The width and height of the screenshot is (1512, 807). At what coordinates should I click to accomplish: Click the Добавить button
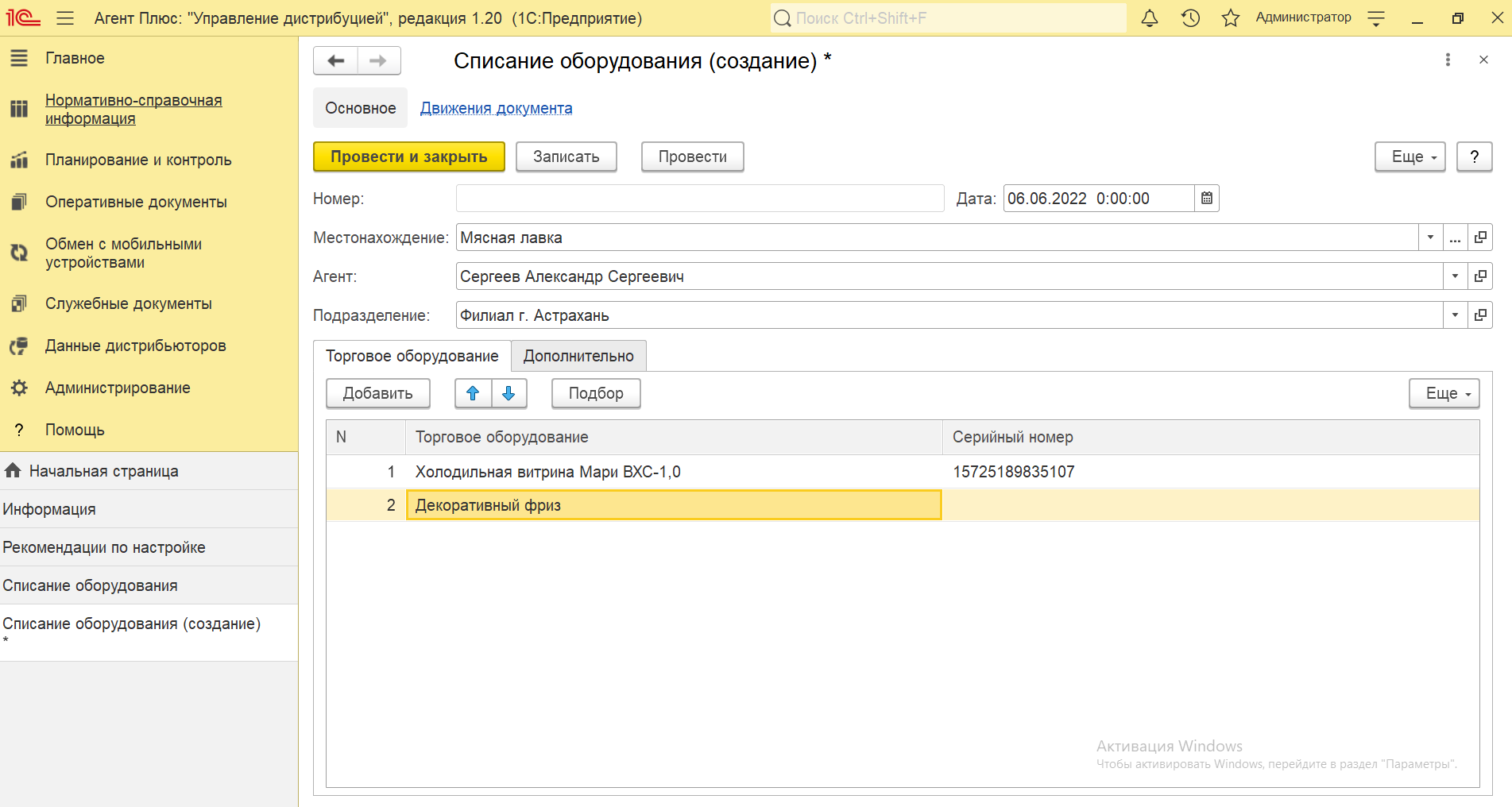[x=377, y=393]
